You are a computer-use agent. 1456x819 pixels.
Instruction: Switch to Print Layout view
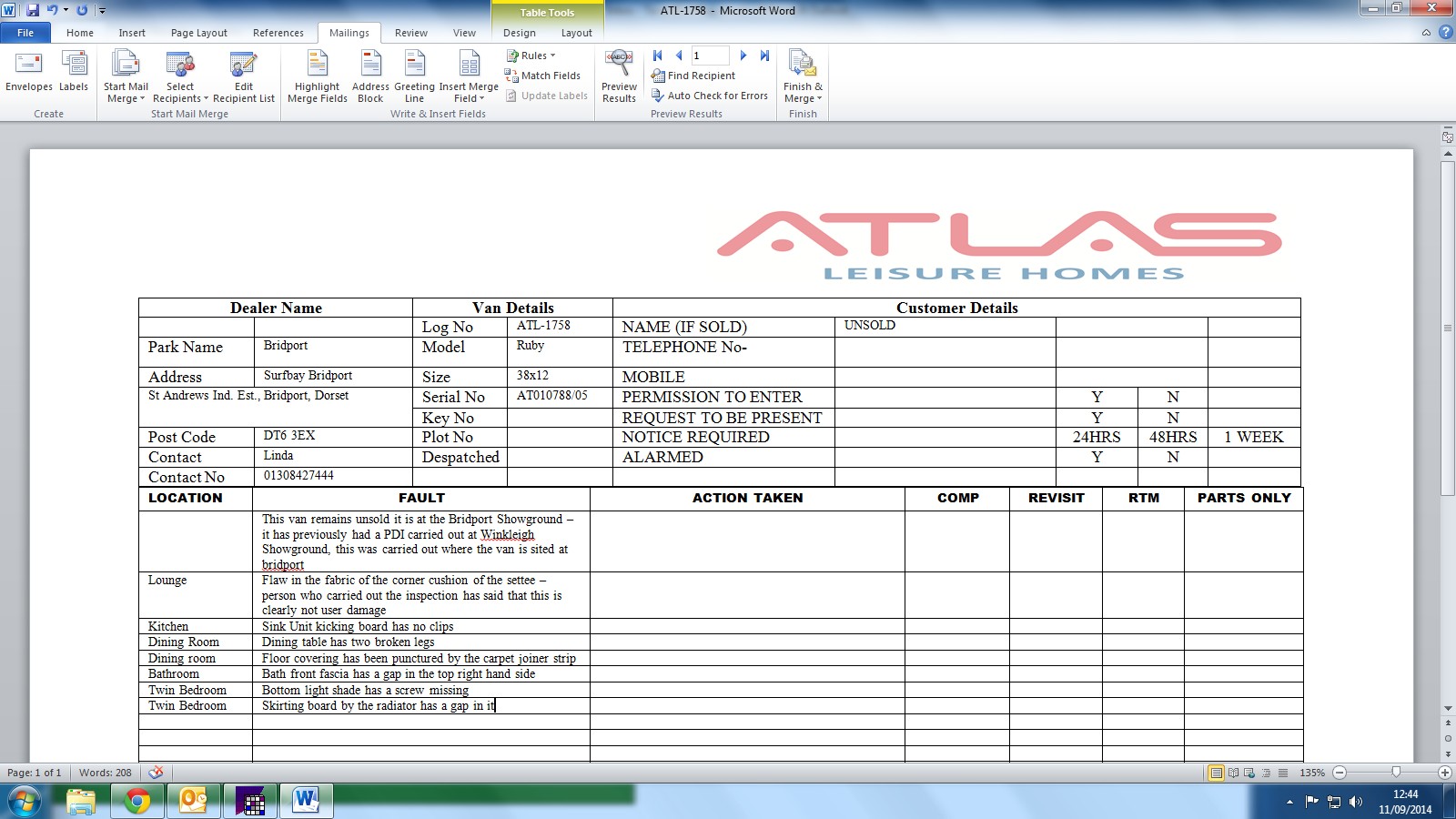[1216, 773]
